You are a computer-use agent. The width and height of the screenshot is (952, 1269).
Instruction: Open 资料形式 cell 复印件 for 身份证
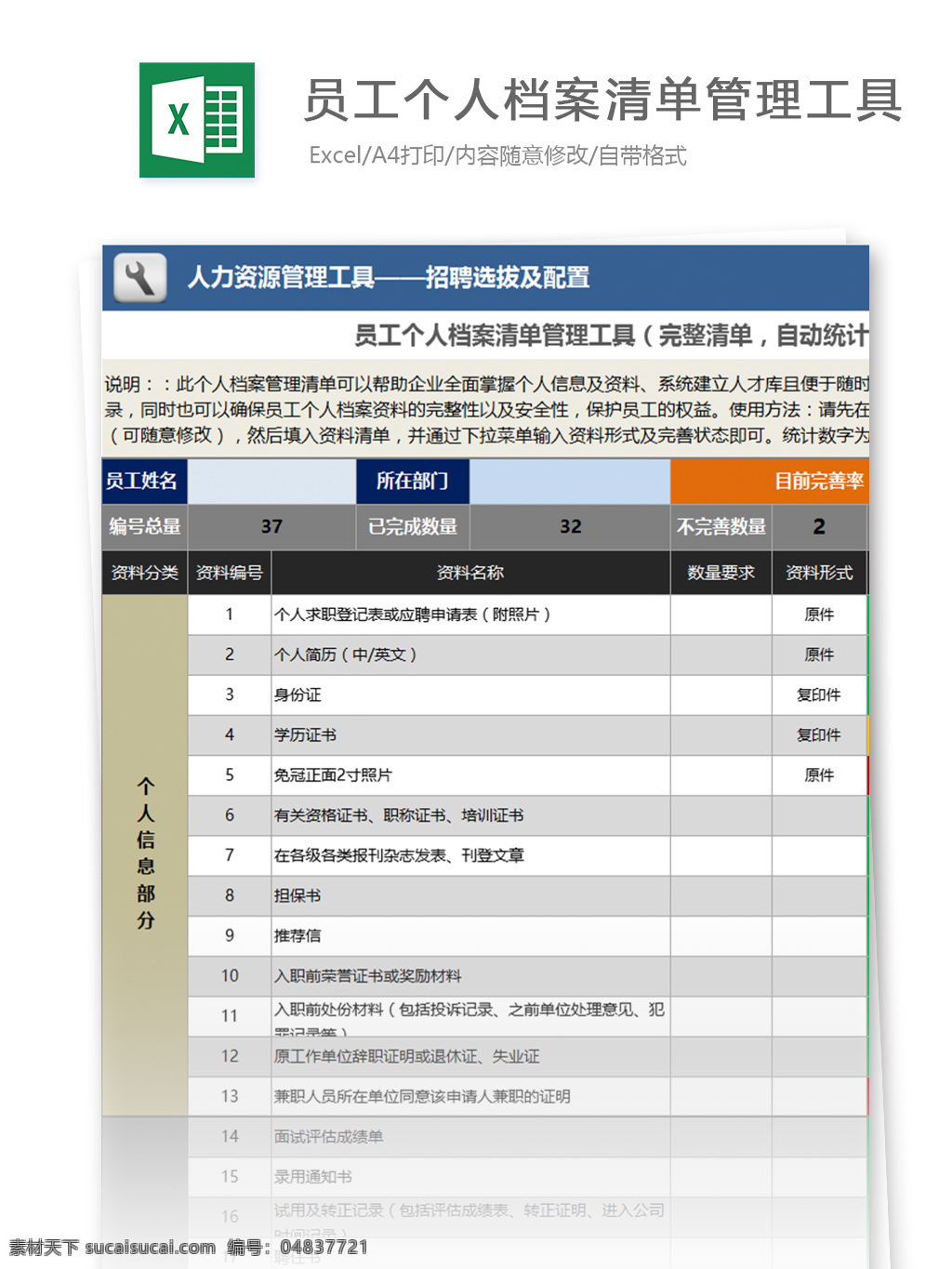pos(819,694)
